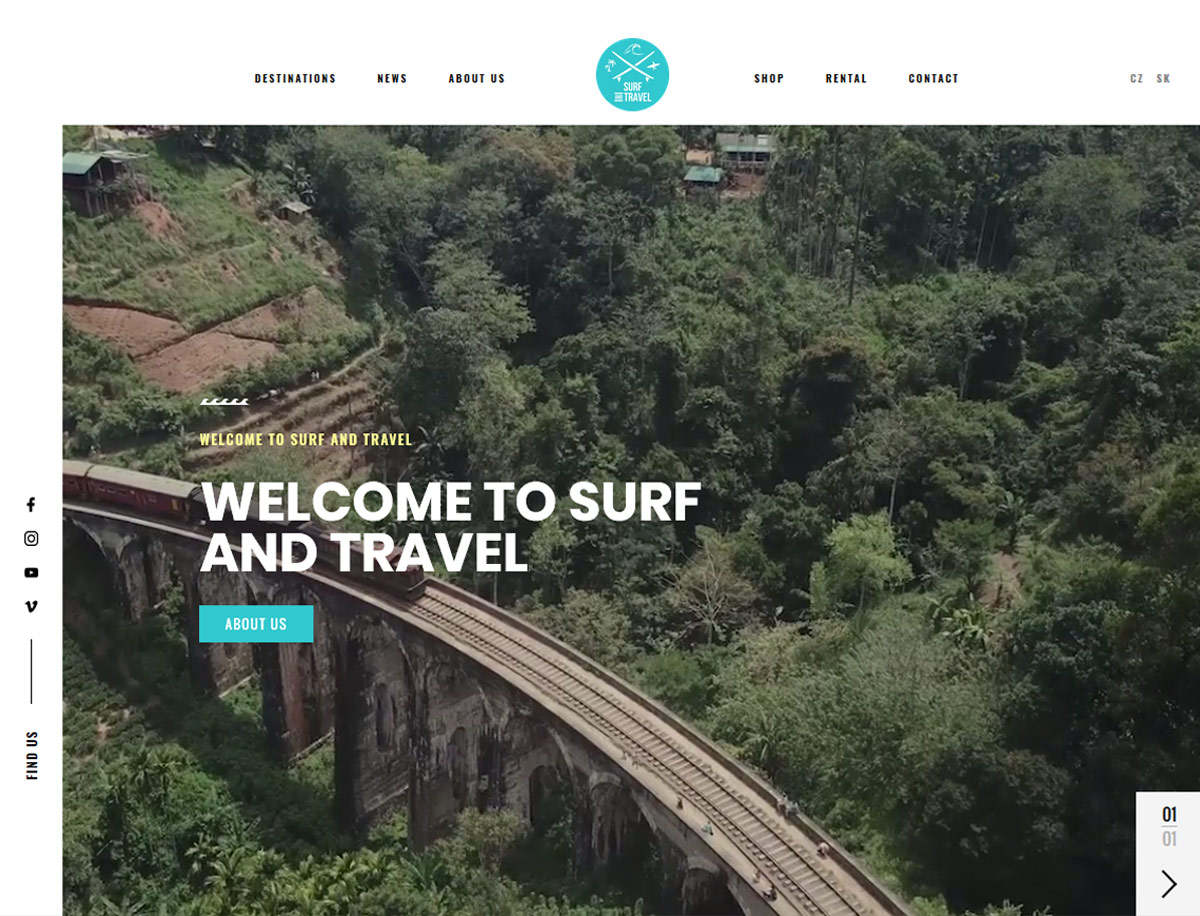The width and height of the screenshot is (1200, 916).
Task: Go to next slide arrow
Action: click(x=1169, y=884)
